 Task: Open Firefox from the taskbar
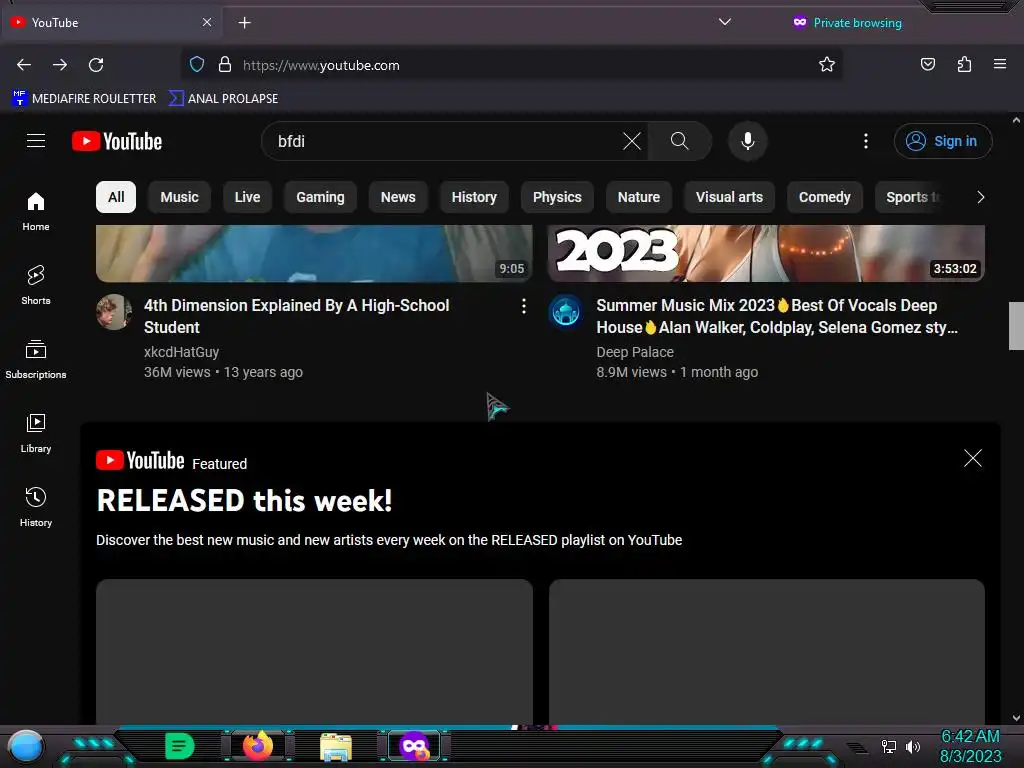click(x=258, y=746)
